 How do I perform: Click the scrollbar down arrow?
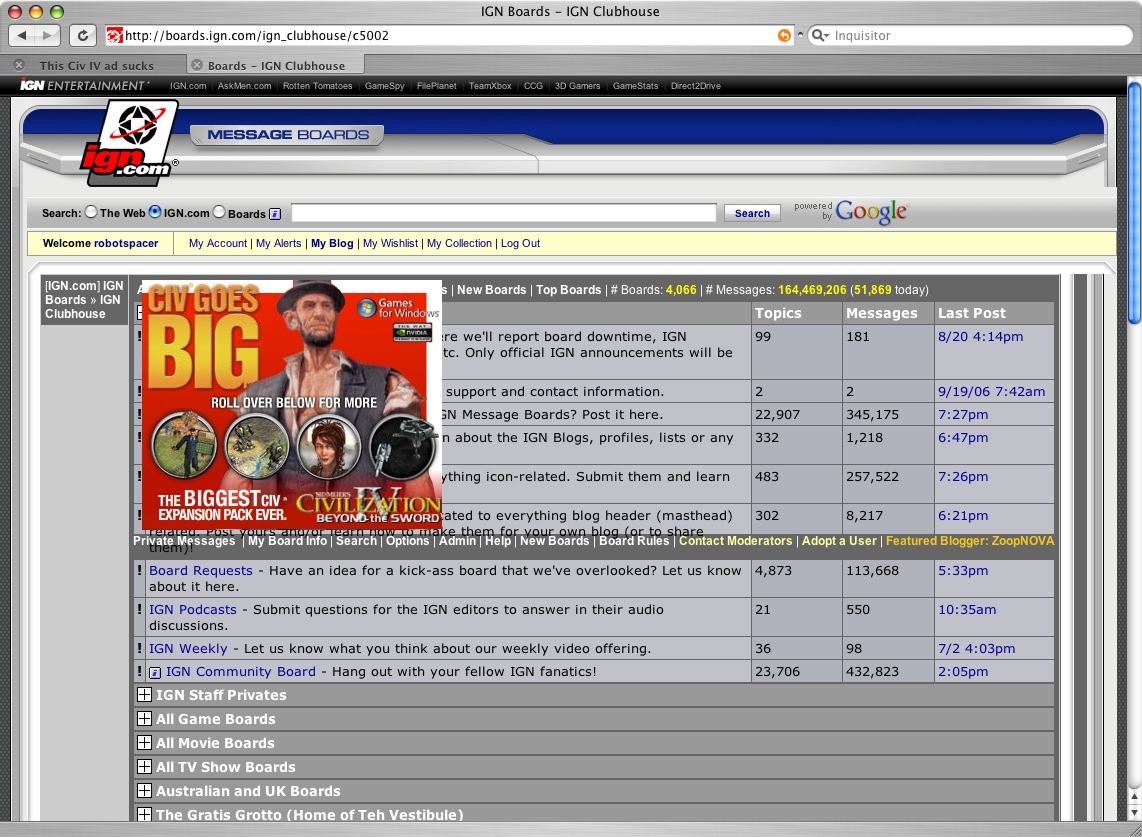[x=1134, y=812]
